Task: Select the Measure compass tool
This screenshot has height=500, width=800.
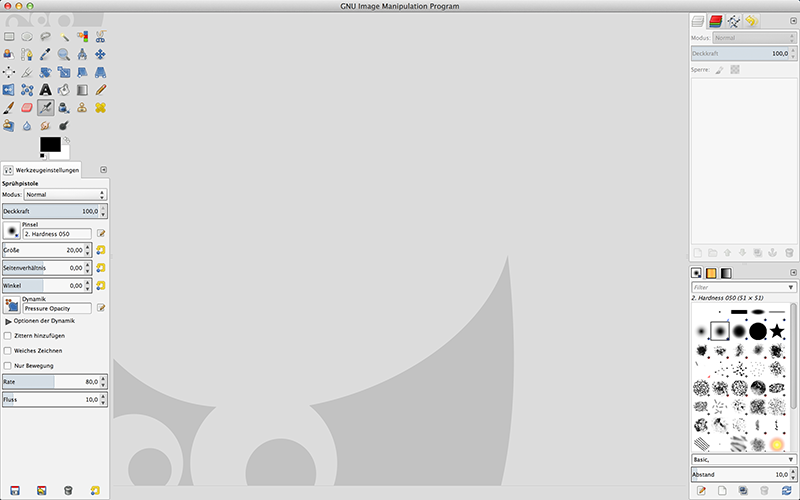Action: (x=82, y=55)
